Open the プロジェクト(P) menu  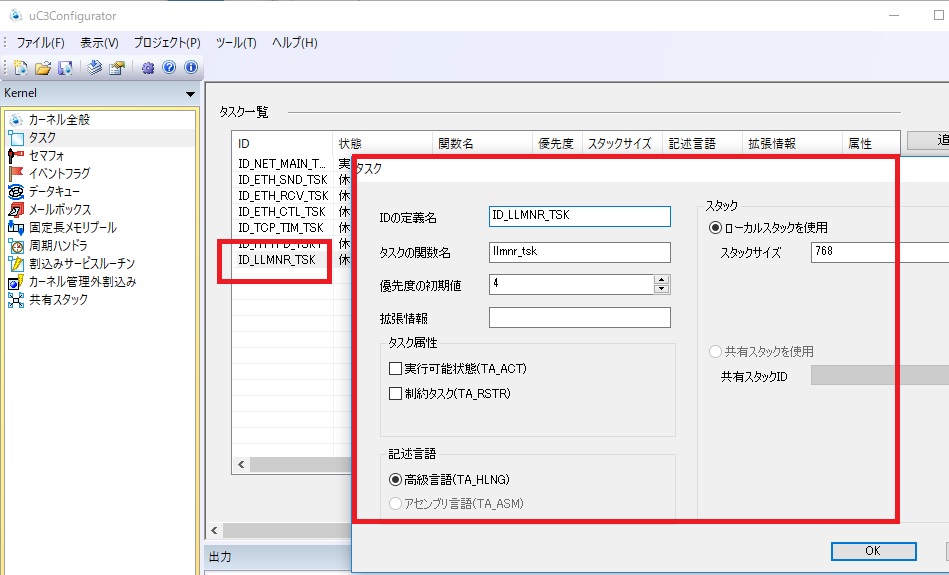pos(167,43)
